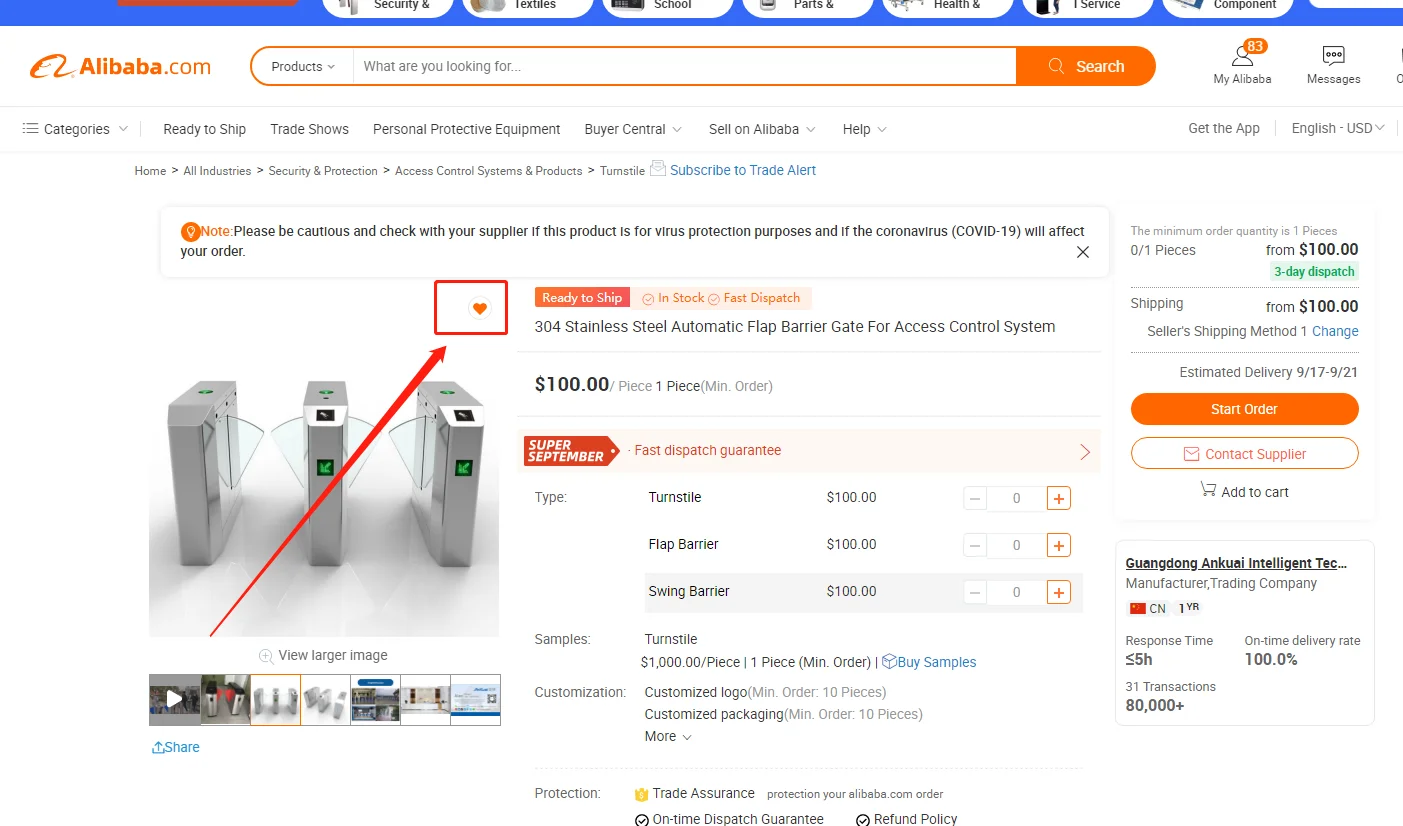Viewport: 1403px width, 826px height.
Task: Select the thumbnail with the QR code
Action: point(476,699)
